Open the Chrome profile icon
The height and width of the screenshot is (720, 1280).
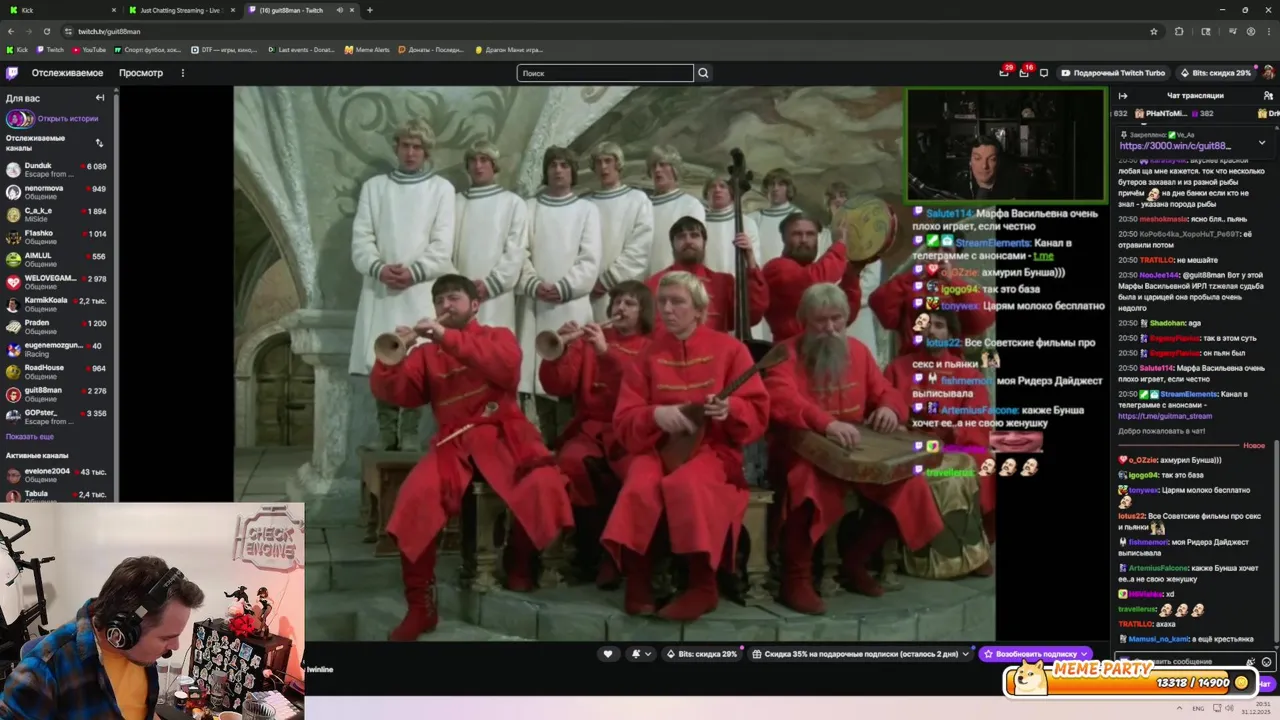click(1251, 31)
